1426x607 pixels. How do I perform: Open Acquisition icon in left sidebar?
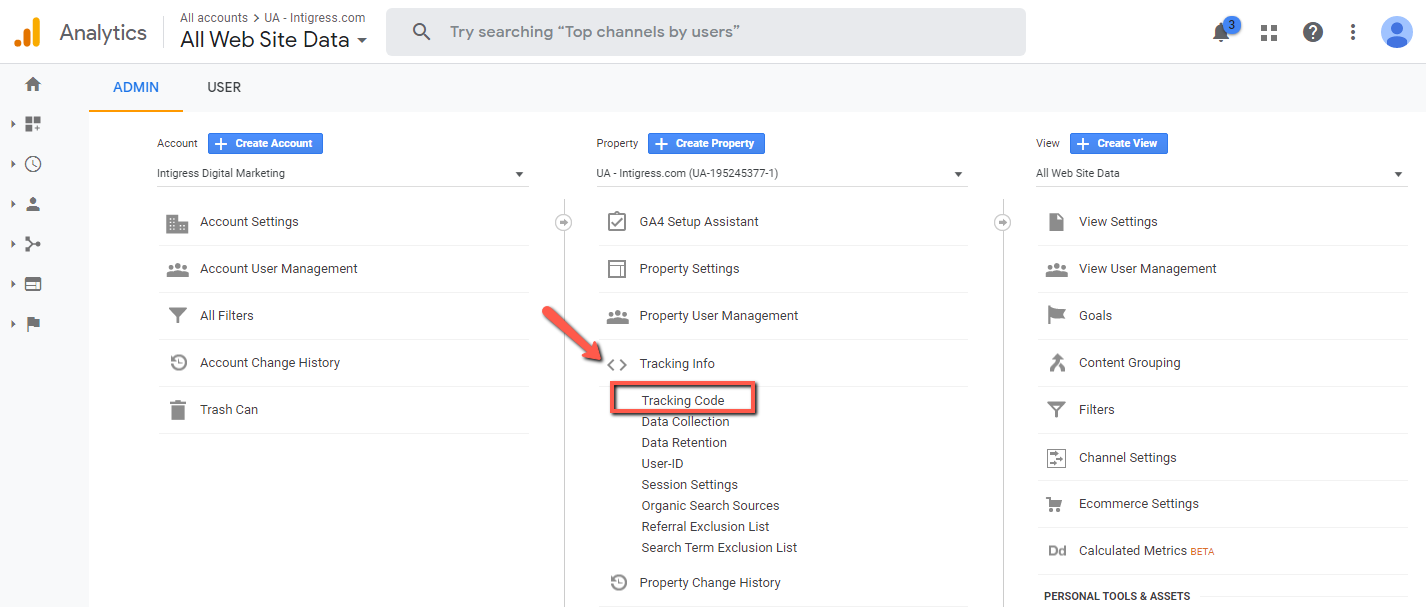tap(33, 244)
